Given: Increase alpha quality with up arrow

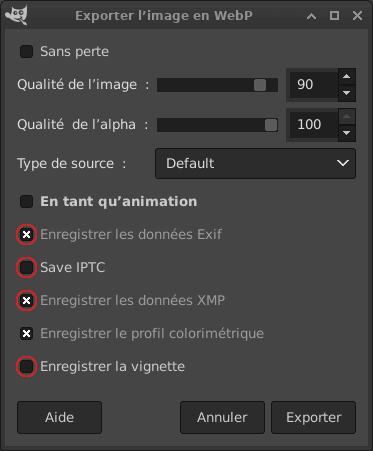Looking at the screenshot, I should pos(347,117).
